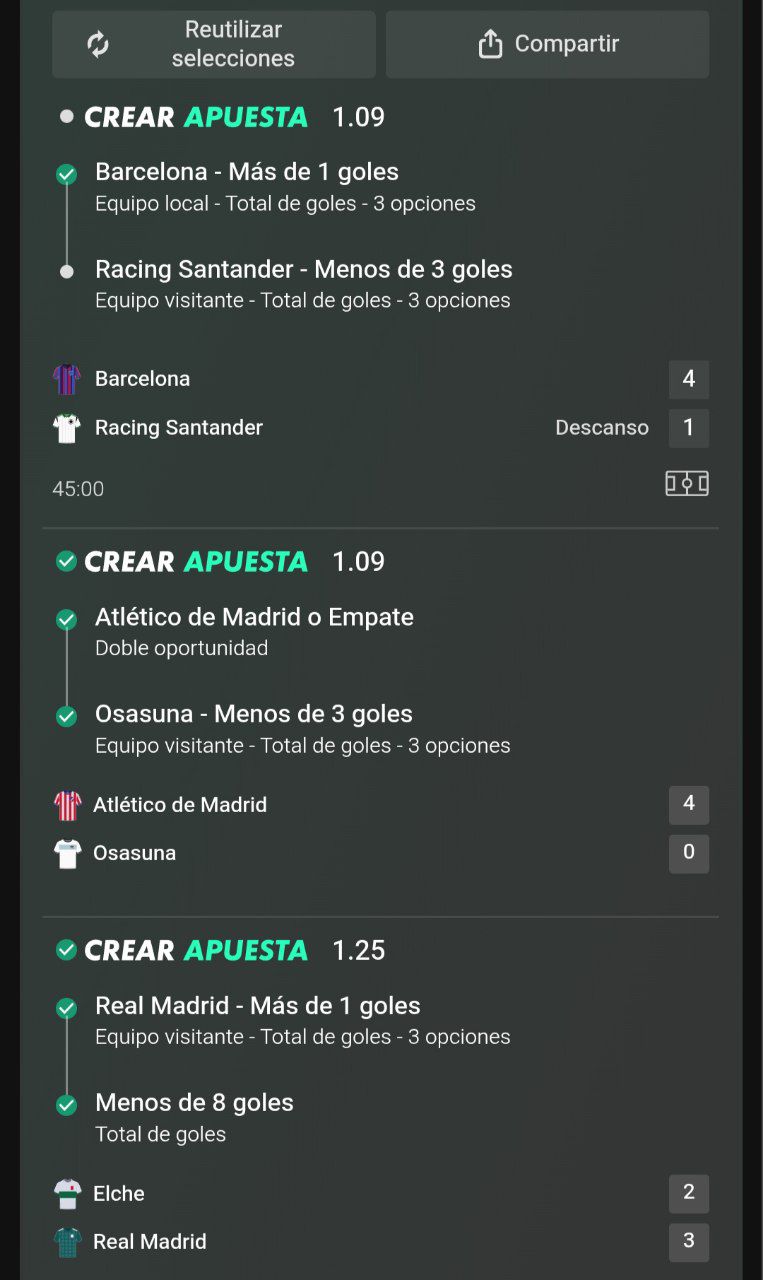This screenshot has width=763, height=1280.
Task: Tap the pending dot beside Racing Santander selection
Action: [x=66, y=272]
